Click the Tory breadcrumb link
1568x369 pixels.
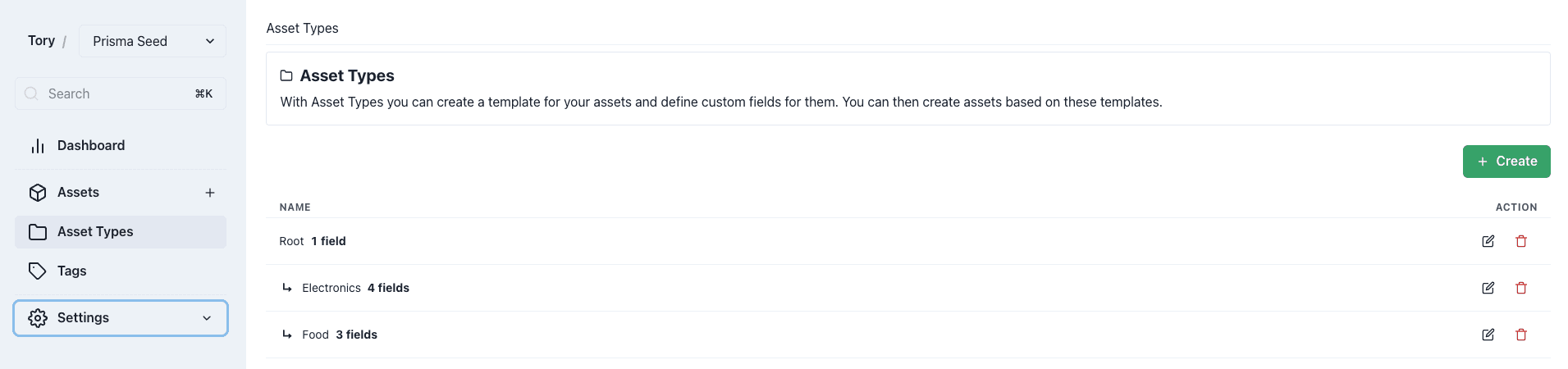tap(41, 41)
